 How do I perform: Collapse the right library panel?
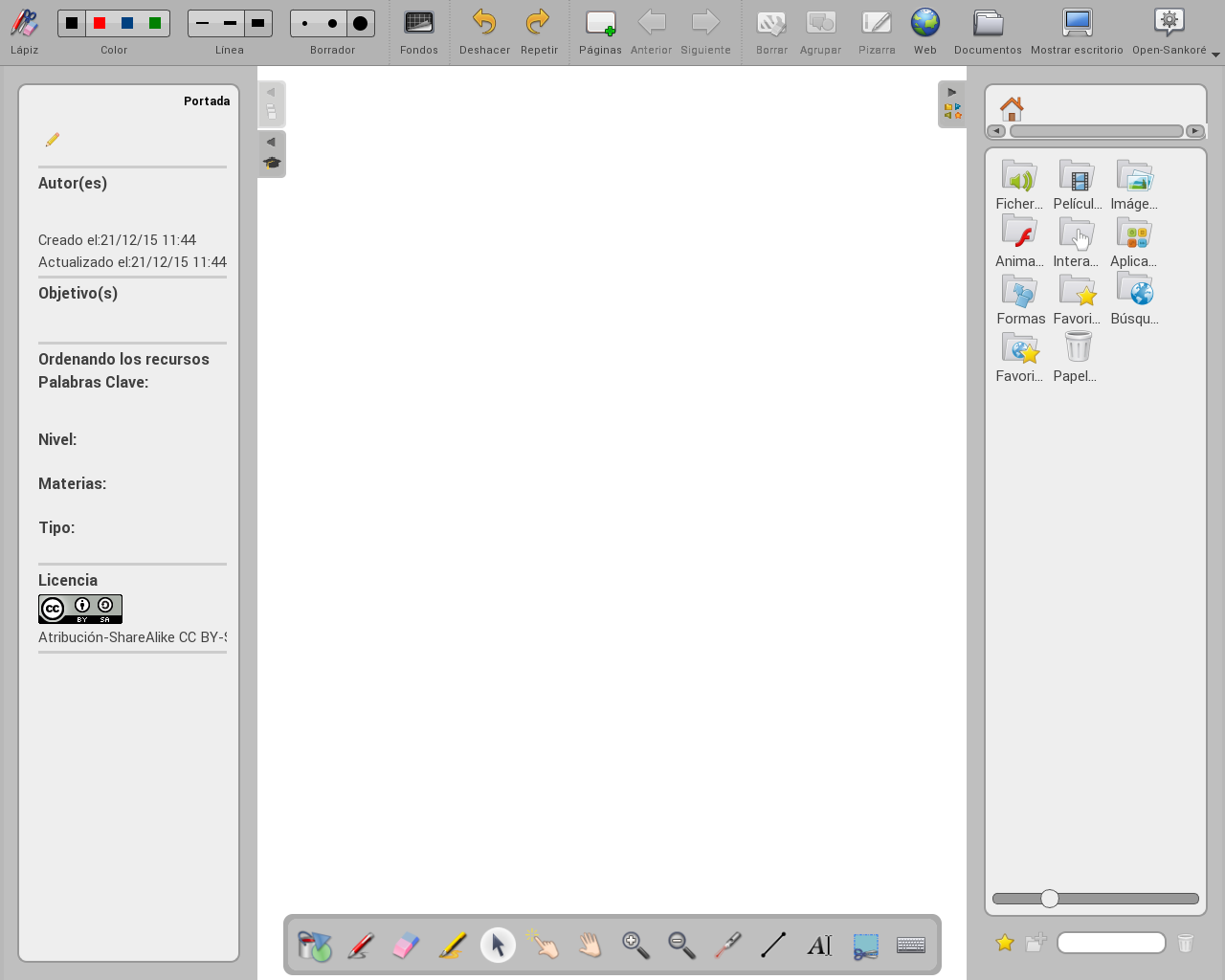pyautogui.click(x=951, y=93)
